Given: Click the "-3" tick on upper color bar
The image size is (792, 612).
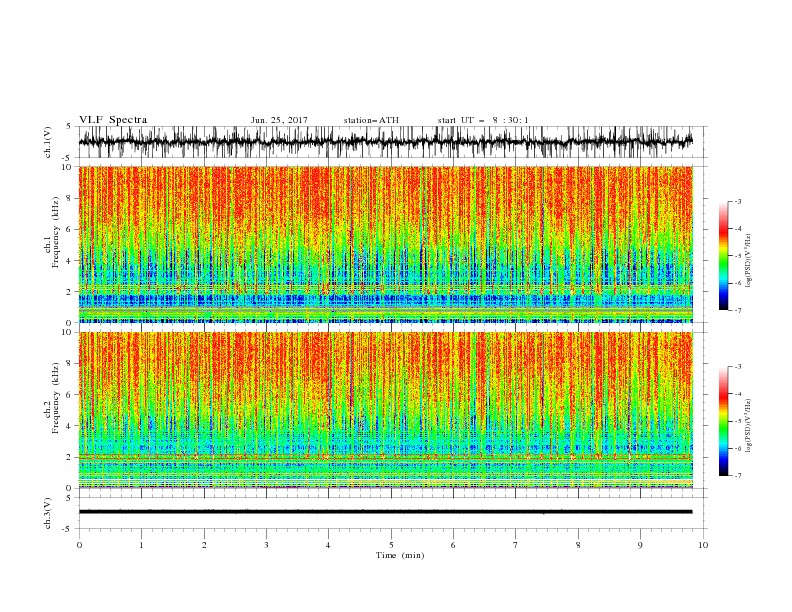Looking at the screenshot, I should 738,201.
